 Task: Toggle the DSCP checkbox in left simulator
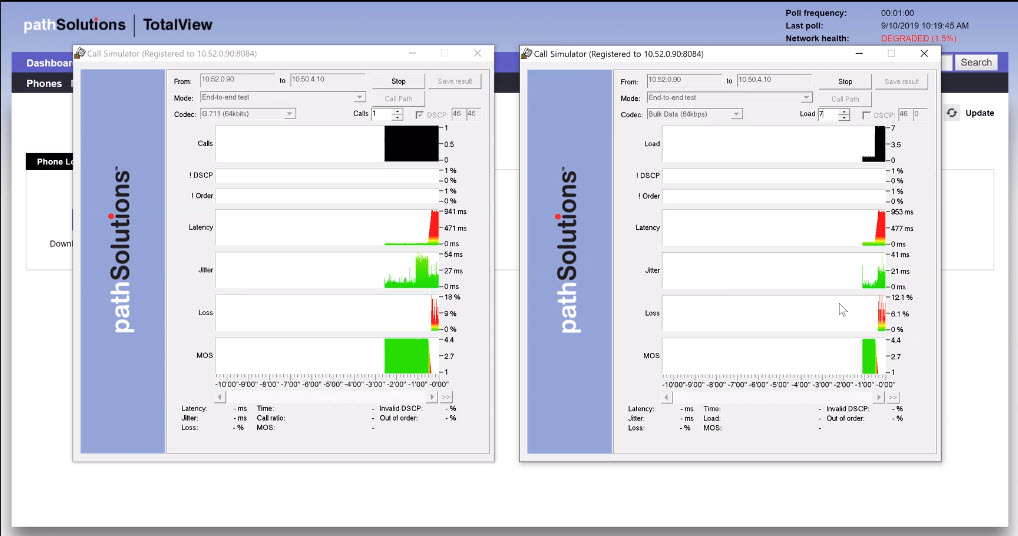421,114
